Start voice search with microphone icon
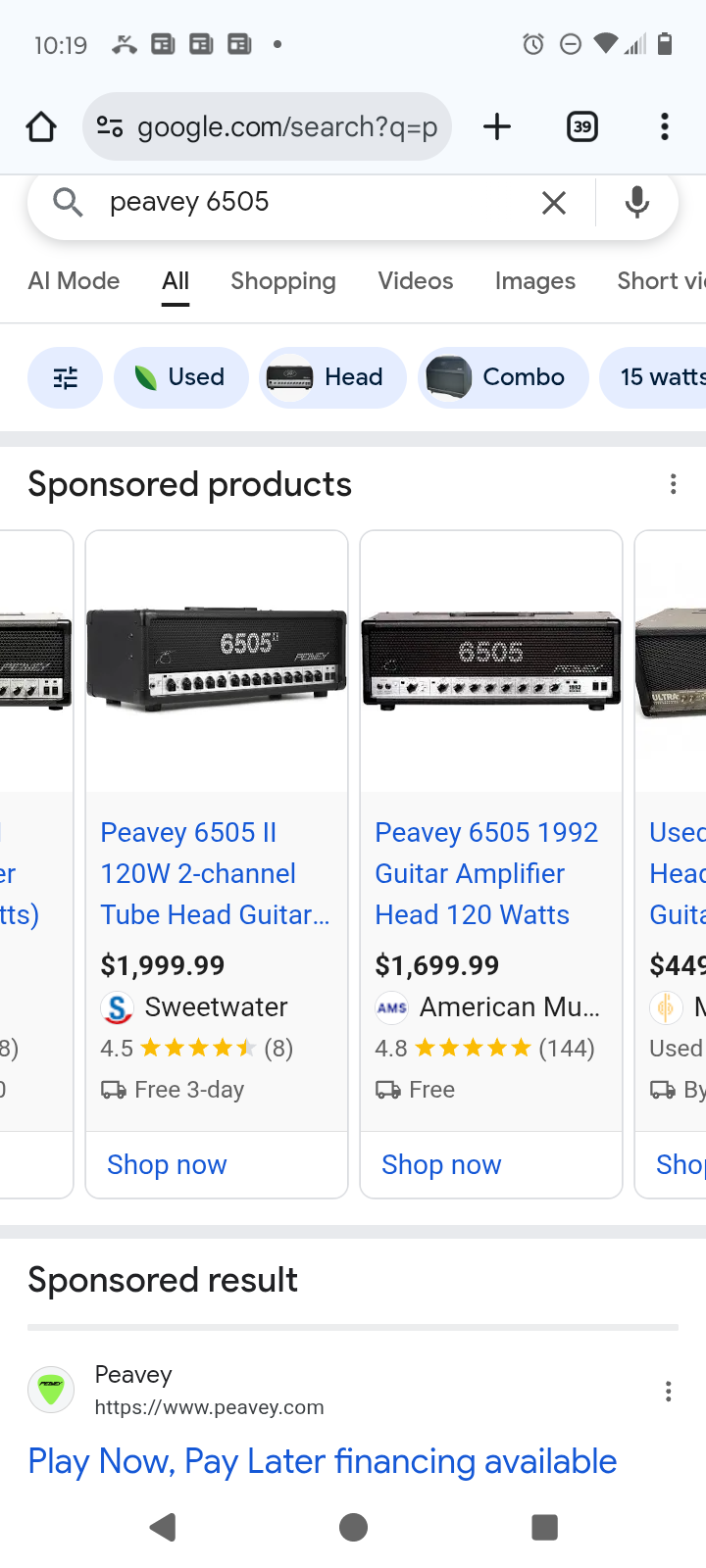706x1568 pixels. 637,203
